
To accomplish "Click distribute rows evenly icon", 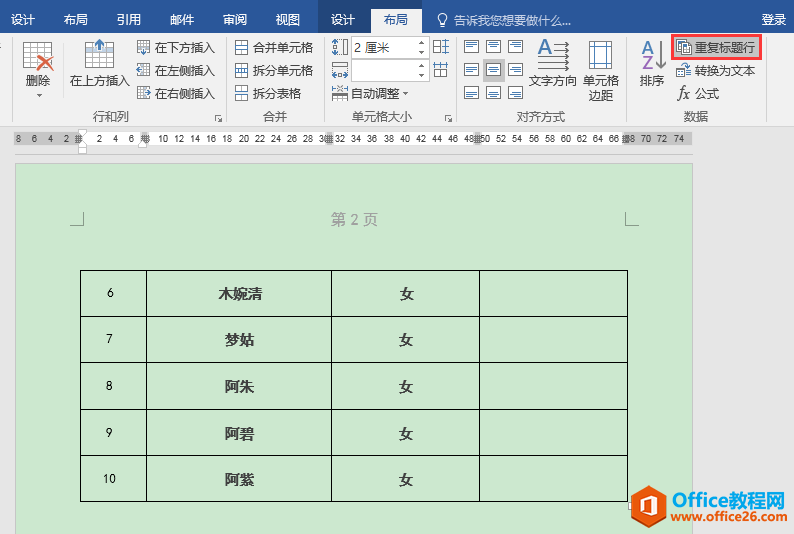I will 441,47.
